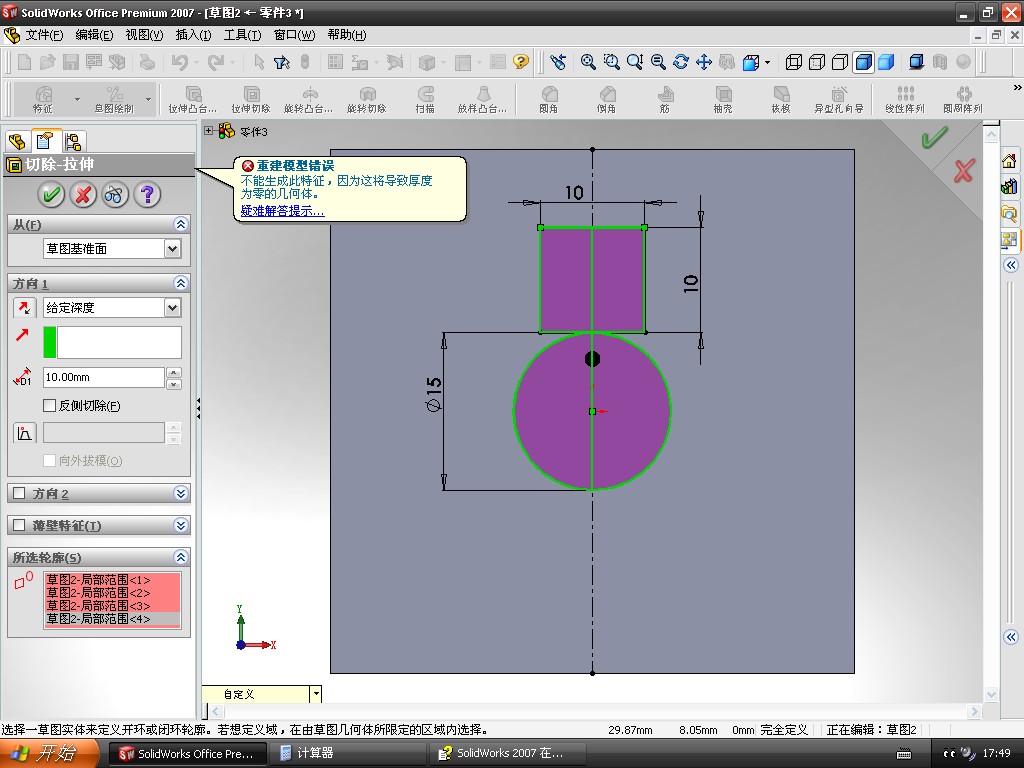
Task: Switch to wireframe display style
Action: pyautogui.click(x=794, y=62)
